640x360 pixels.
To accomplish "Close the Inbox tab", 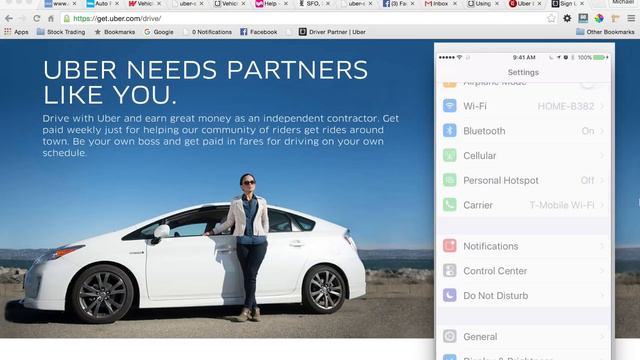I will [455, 4].
